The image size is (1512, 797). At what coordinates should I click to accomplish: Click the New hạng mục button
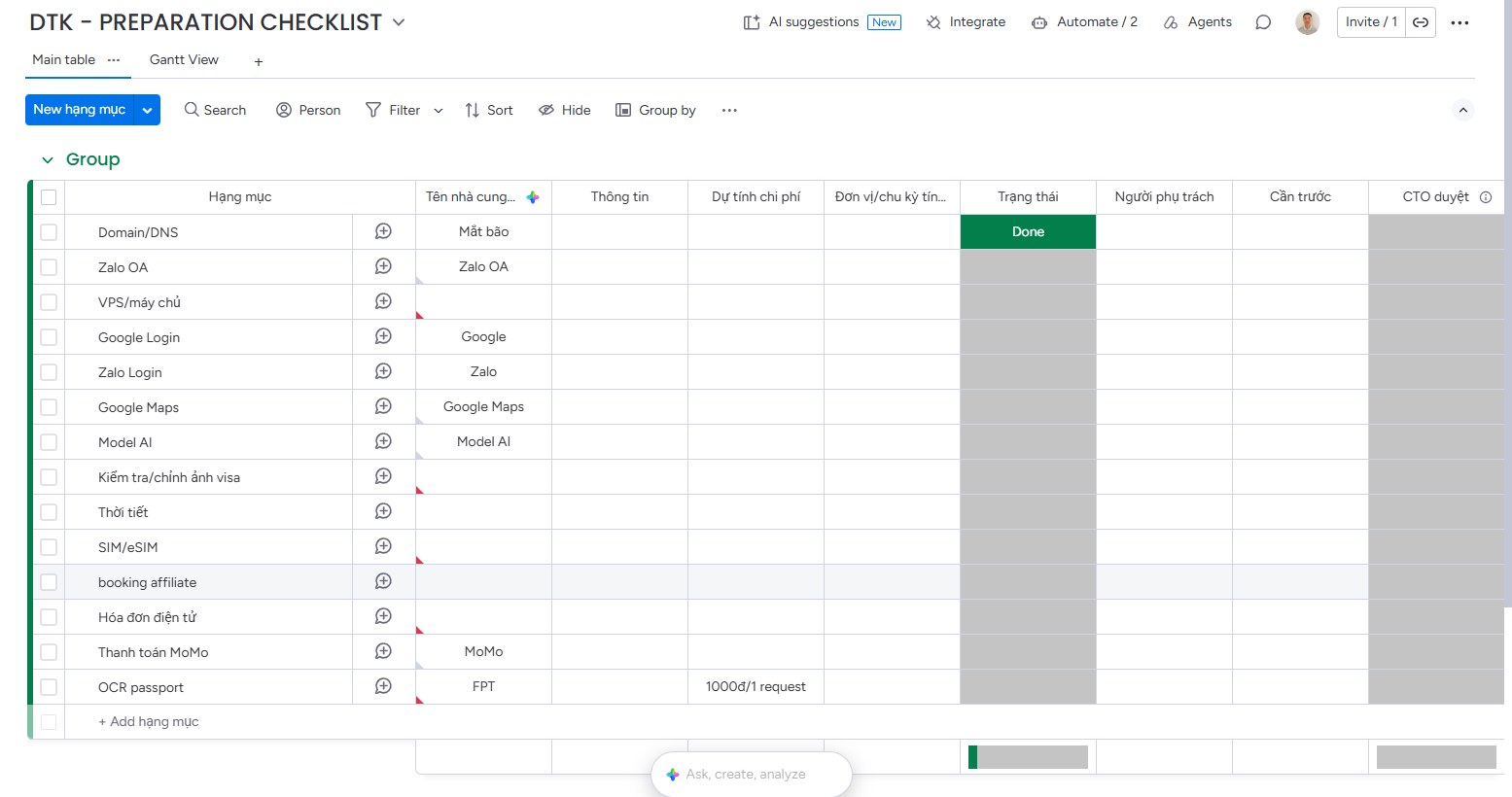(x=80, y=110)
